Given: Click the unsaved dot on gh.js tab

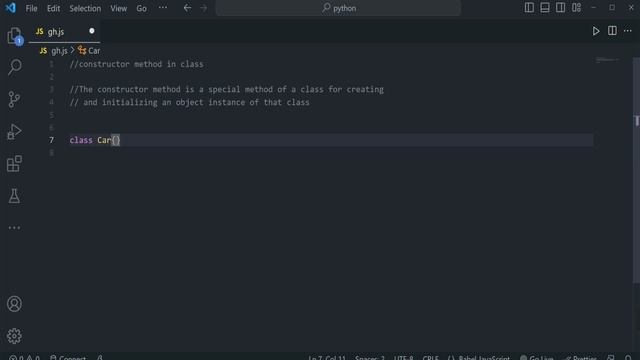Looking at the screenshot, I should (x=92, y=31).
